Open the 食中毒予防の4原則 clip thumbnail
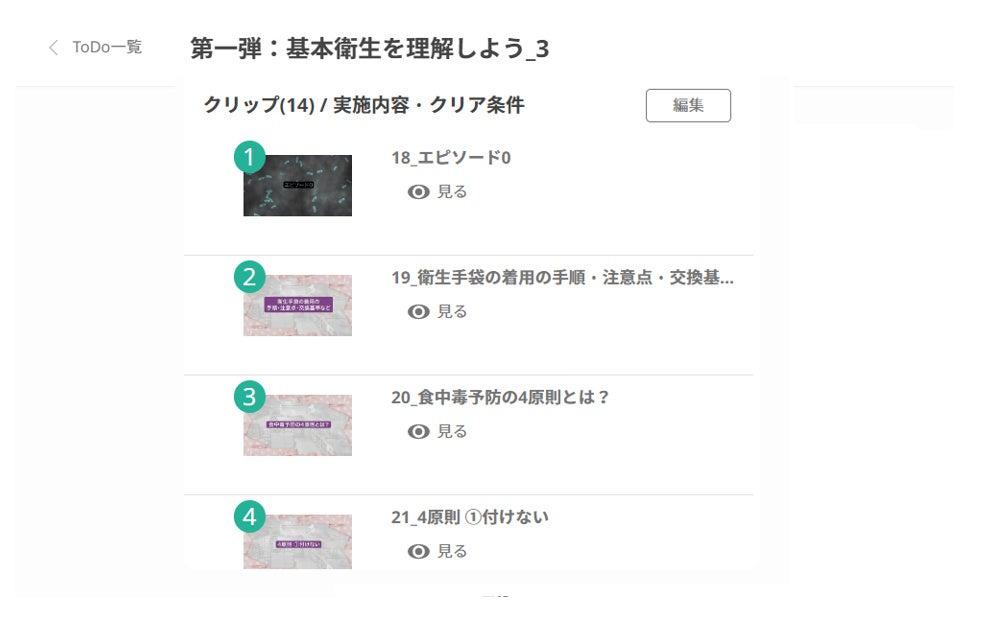The width and height of the screenshot is (987, 624). point(298,426)
